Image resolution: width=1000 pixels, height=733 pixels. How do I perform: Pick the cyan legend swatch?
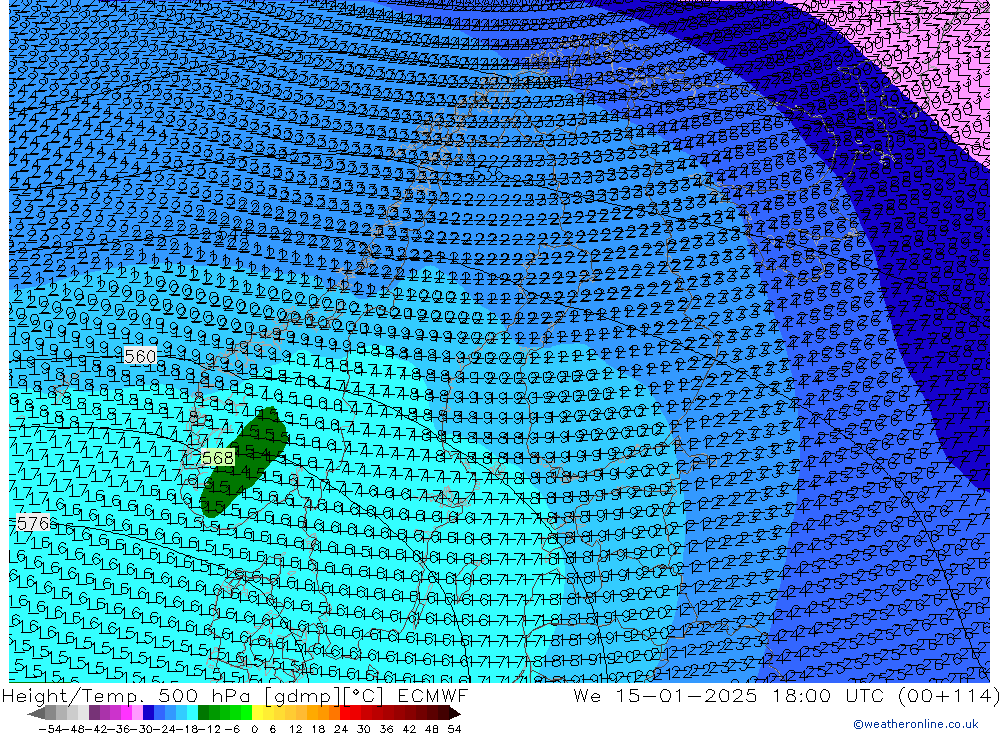[x=192, y=713]
